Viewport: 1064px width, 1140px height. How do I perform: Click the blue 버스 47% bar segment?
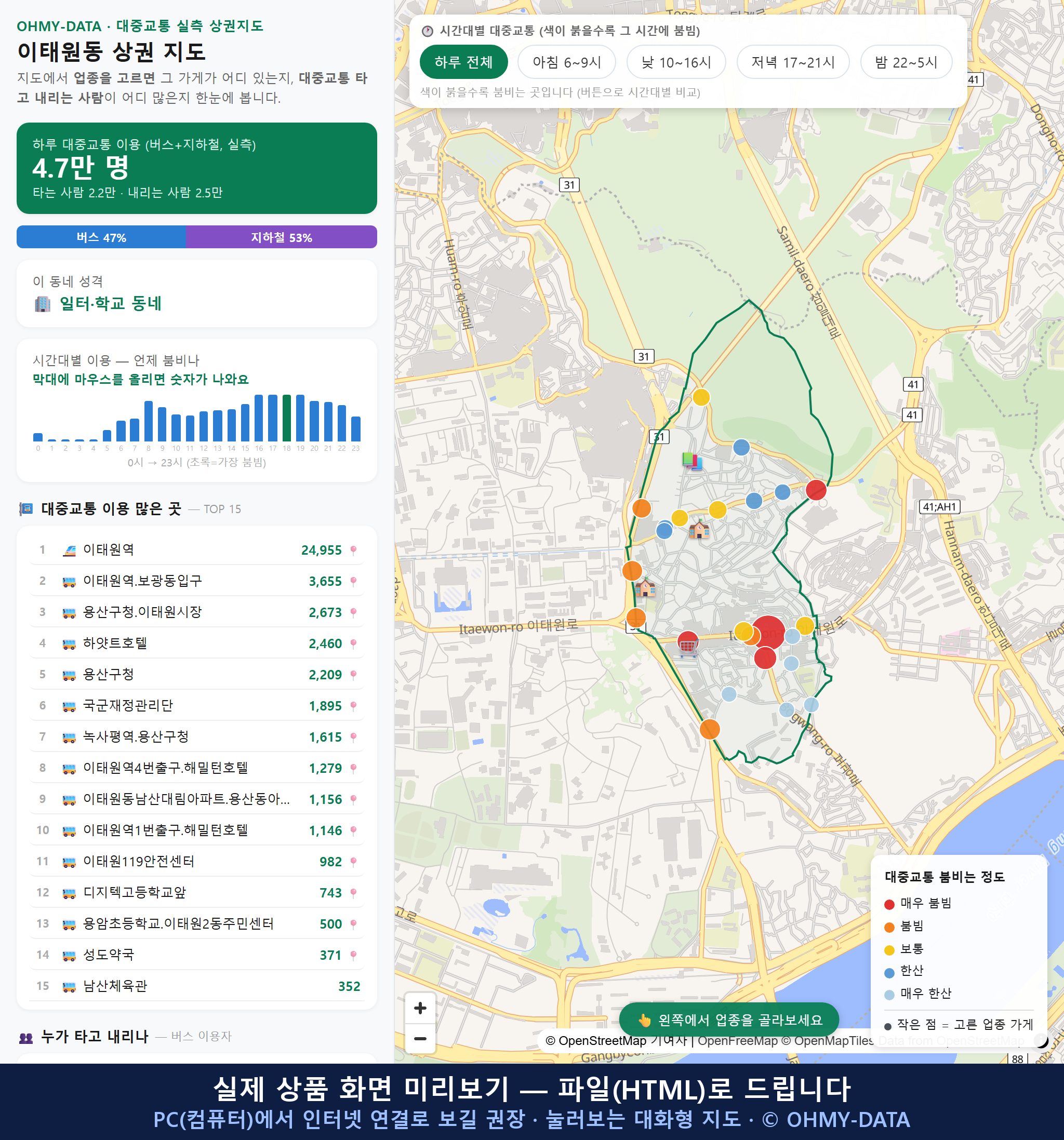(x=101, y=237)
